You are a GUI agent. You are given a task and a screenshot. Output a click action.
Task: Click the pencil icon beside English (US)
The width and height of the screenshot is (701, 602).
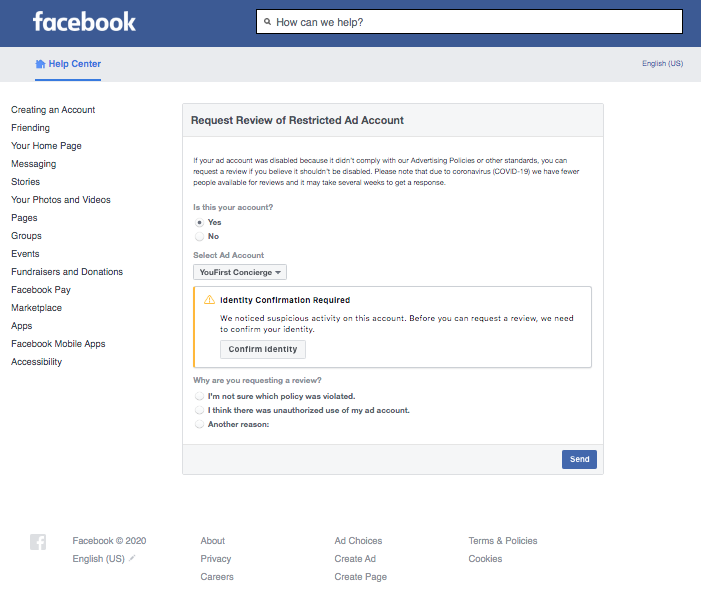click(x=132, y=558)
